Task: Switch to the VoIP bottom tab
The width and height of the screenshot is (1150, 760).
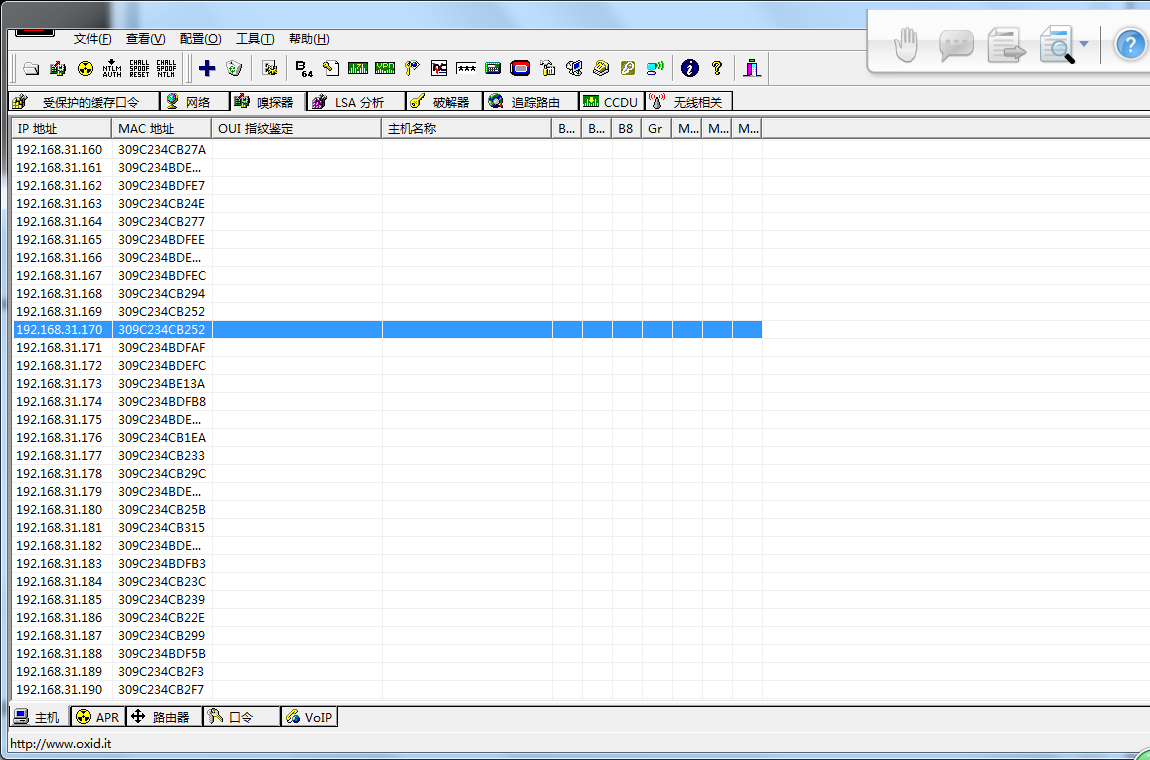Action: pyautogui.click(x=309, y=717)
